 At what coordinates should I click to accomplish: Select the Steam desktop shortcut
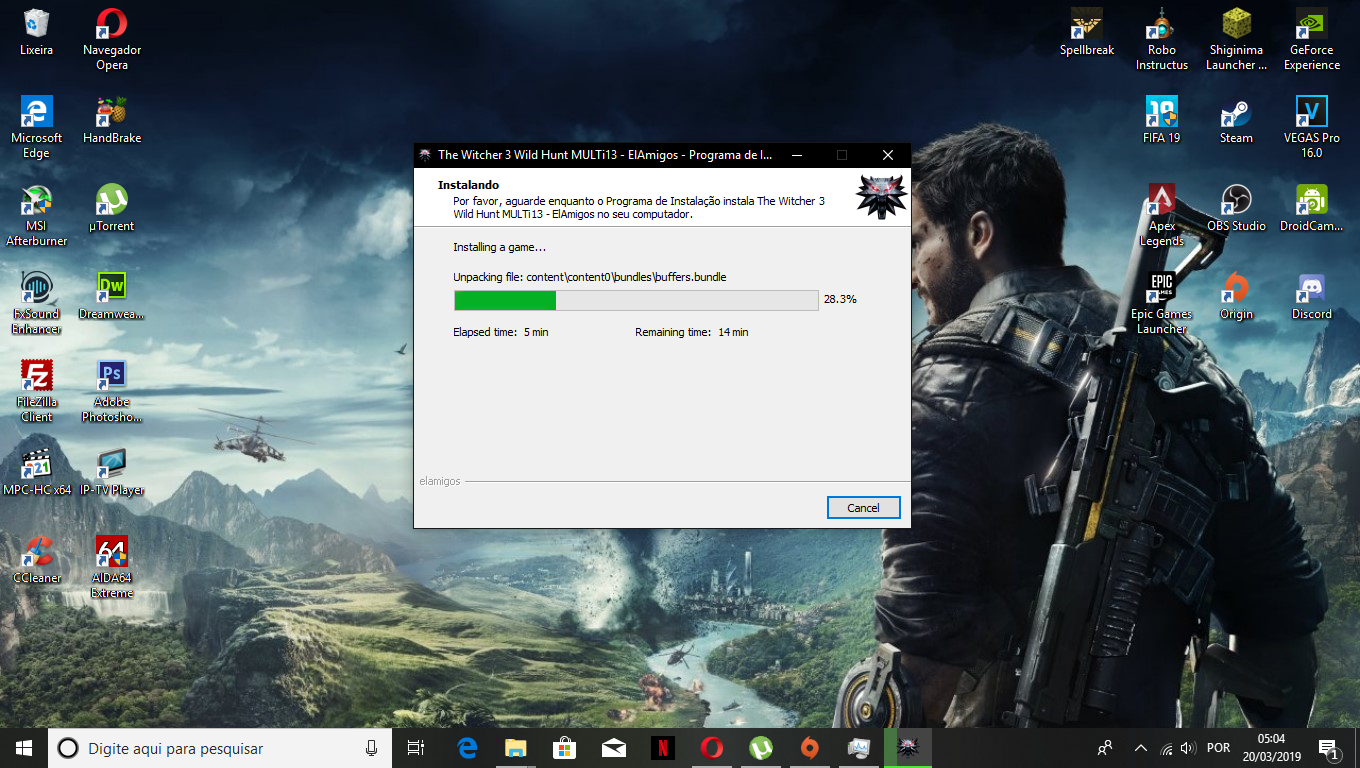pyautogui.click(x=1237, y=121)
